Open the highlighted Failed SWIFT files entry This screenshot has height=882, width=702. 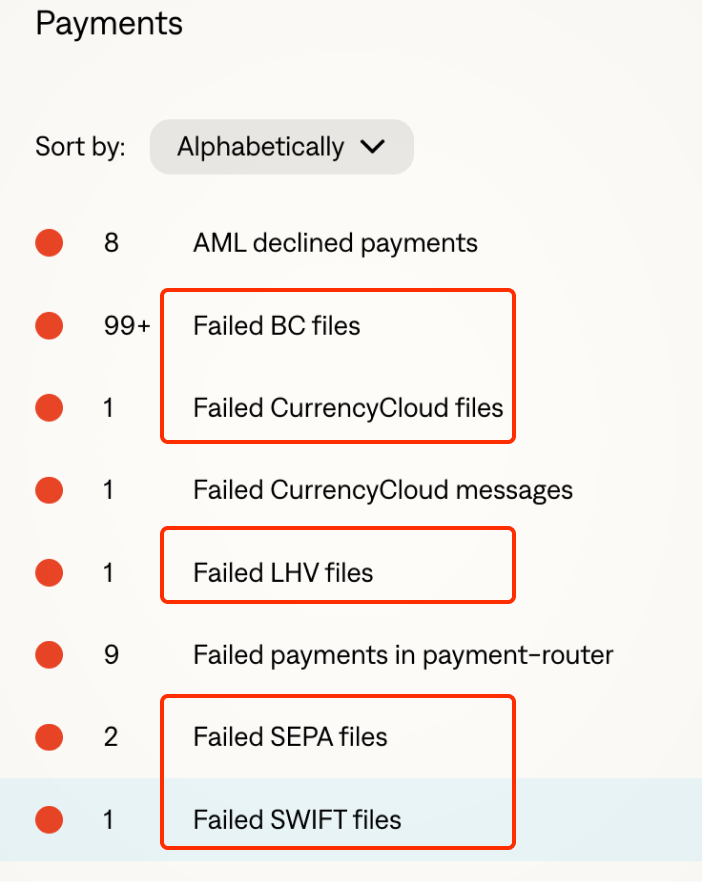[x=296, y=820]
